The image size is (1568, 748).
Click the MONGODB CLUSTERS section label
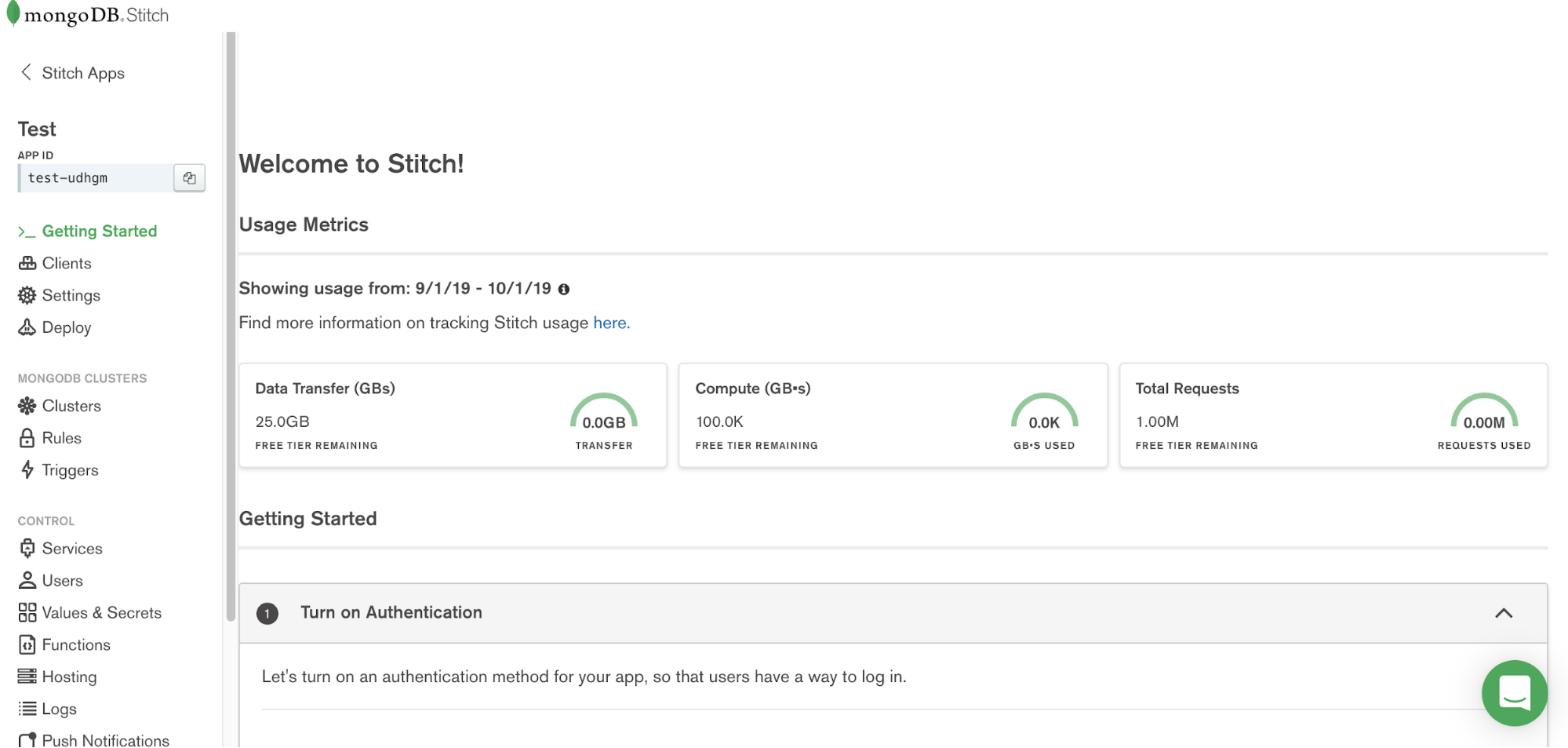tap(82, 378)
